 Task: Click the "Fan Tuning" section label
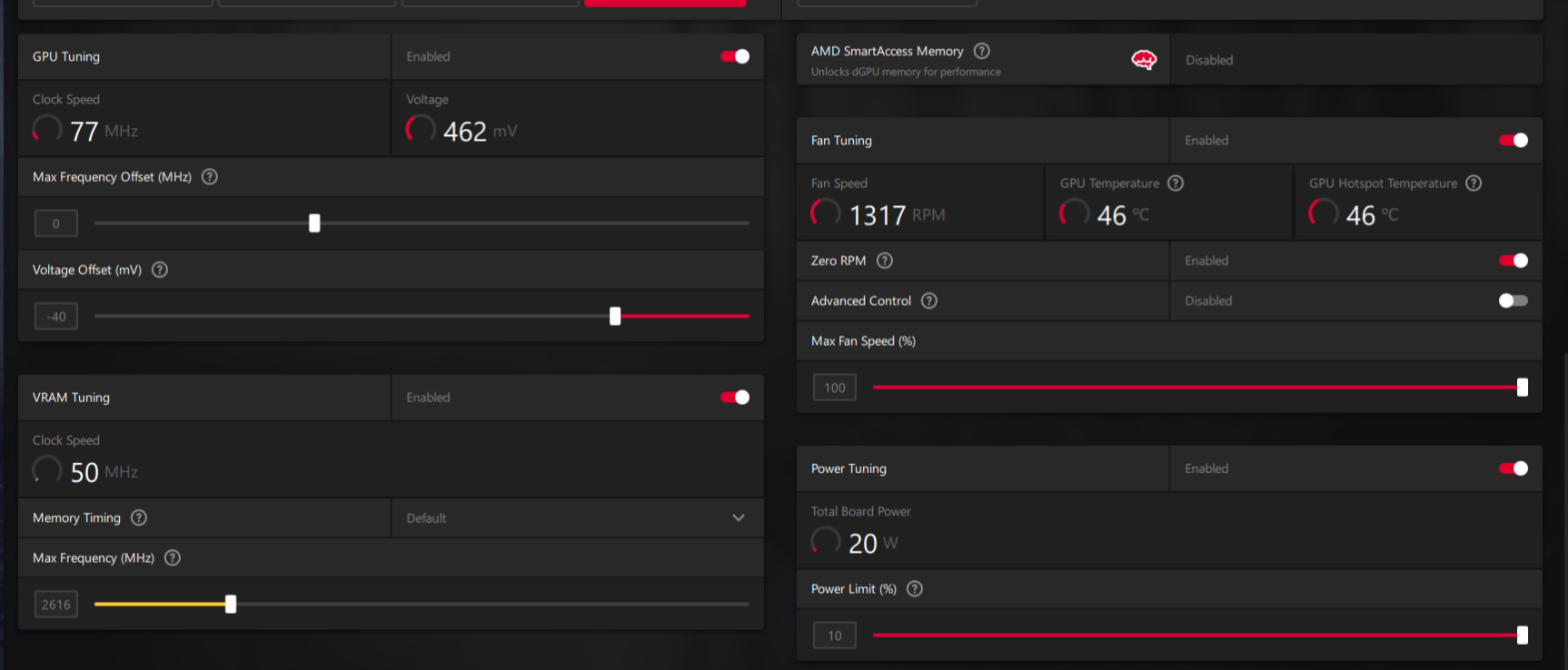click(841, 140)
